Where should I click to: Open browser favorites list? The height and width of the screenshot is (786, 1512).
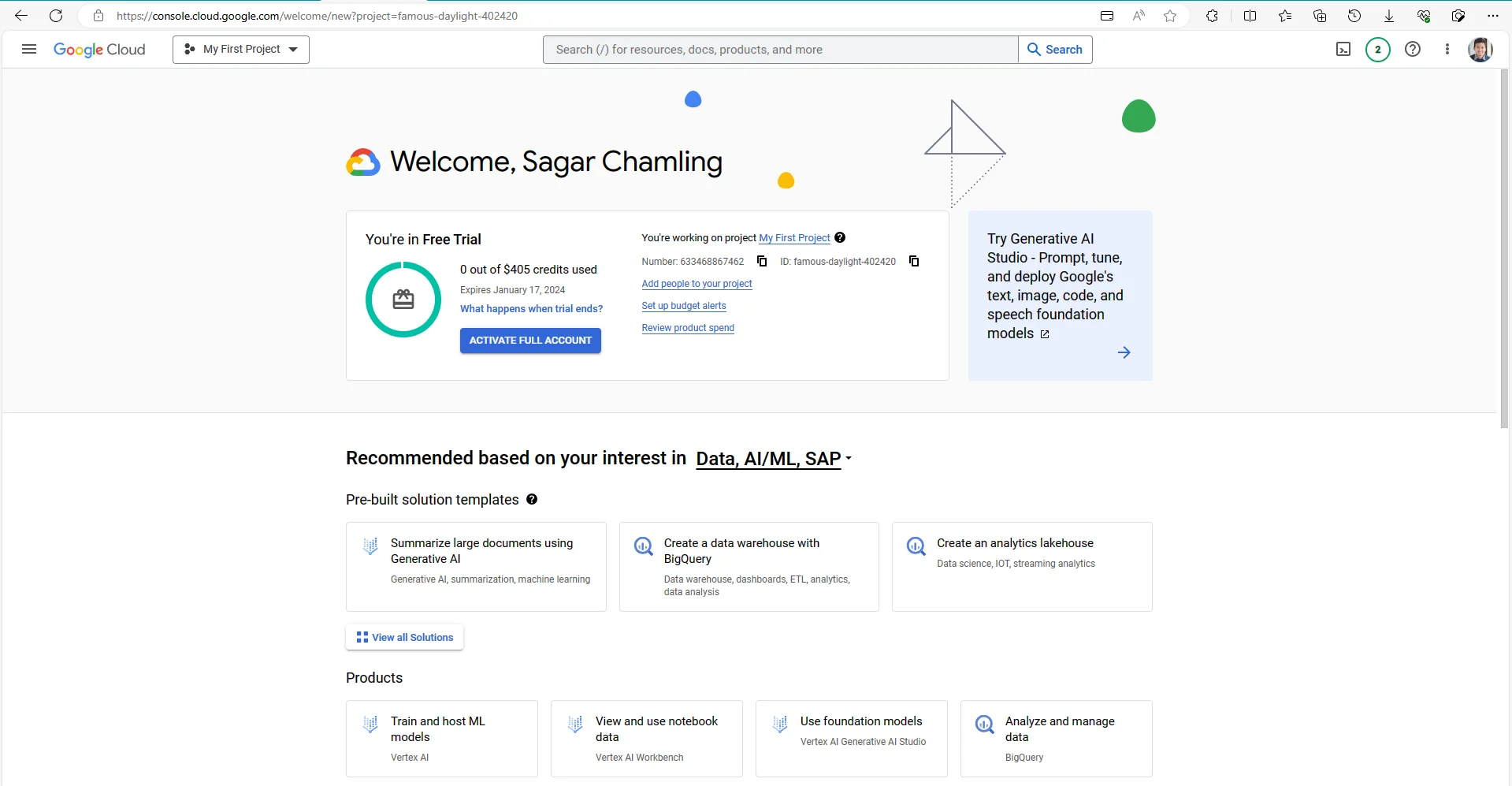1285,16
